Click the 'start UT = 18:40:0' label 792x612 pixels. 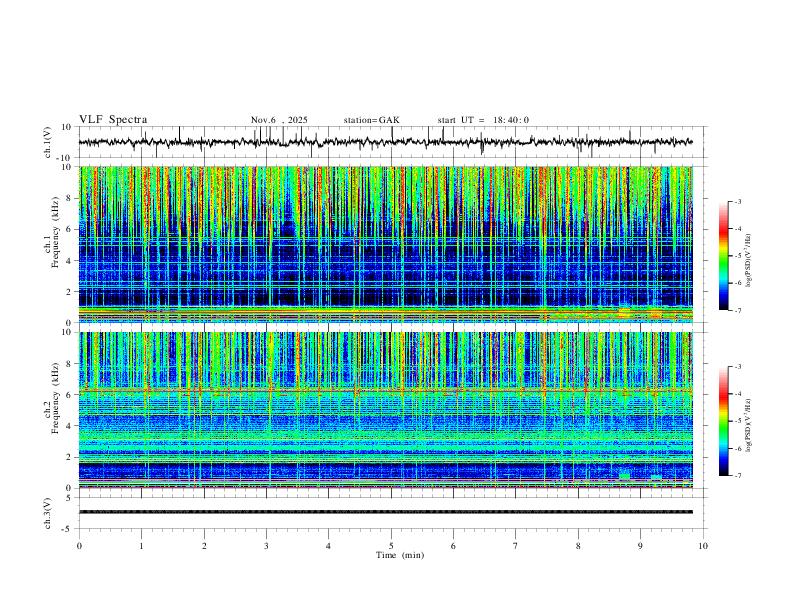point(483,120)
